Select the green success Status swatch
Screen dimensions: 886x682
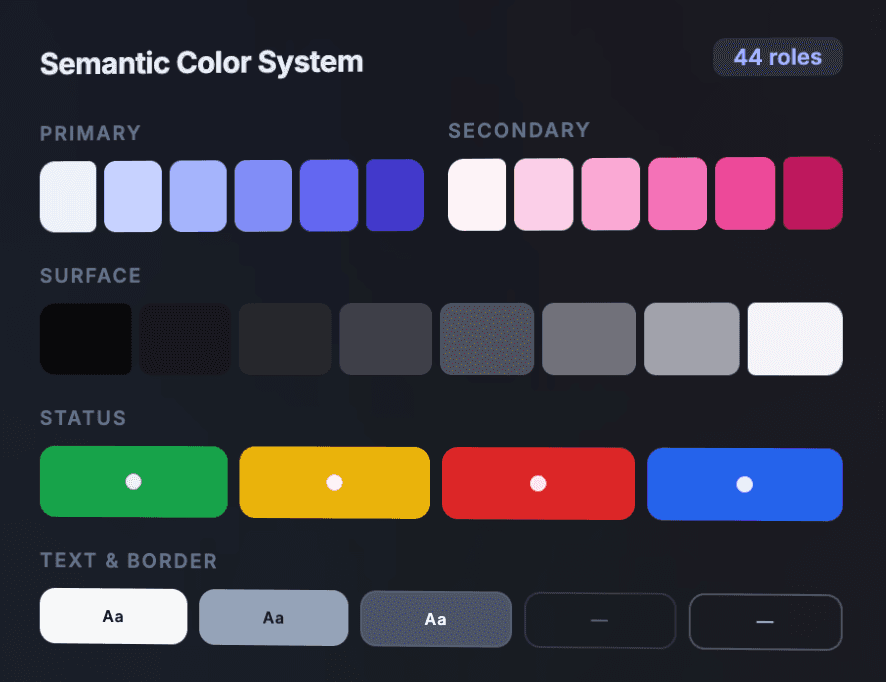134,481
